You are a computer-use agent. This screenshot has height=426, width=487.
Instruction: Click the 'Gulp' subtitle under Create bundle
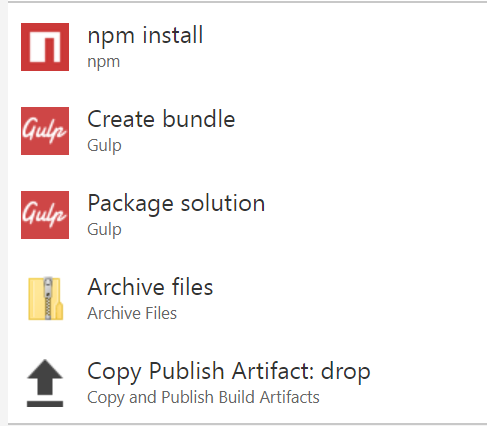(104, 146)
